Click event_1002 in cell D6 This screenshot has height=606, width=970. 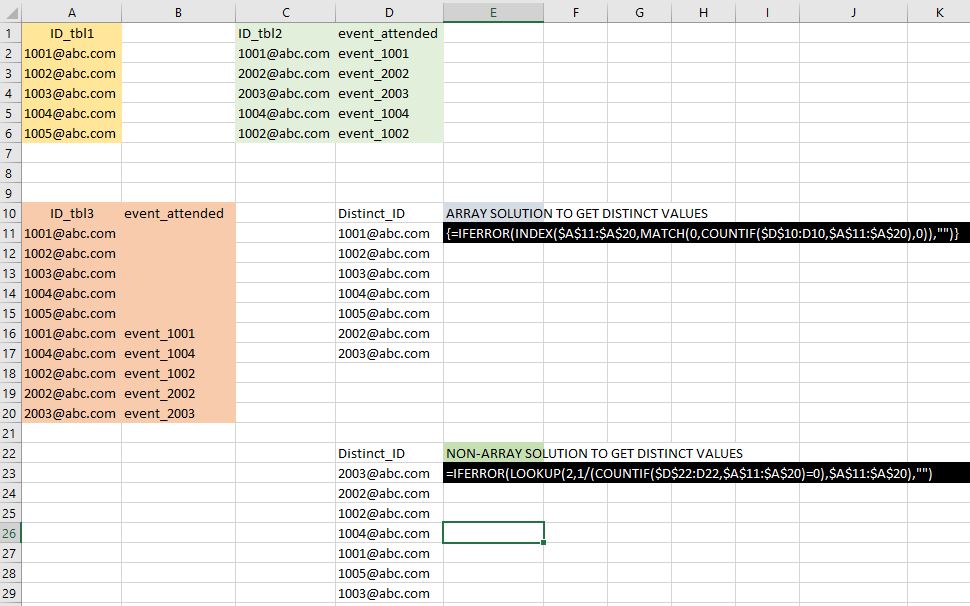[x=389, y=134]
